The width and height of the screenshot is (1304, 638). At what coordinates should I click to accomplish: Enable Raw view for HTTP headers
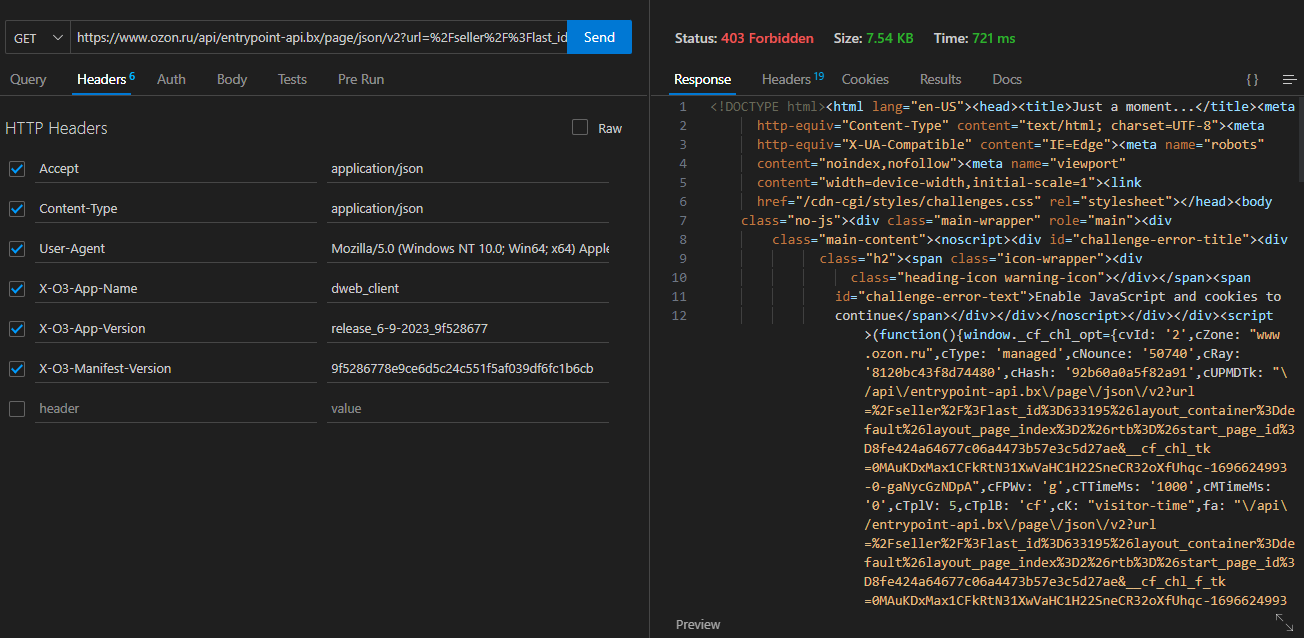click(x=579, y=128)
